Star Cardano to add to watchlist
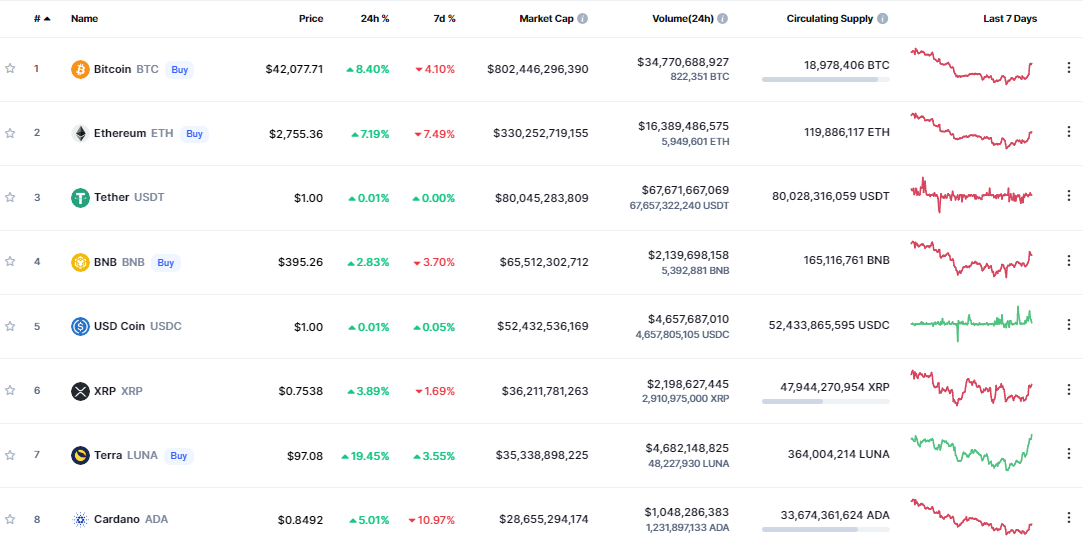This screenshot has height=541, width=1083. tap(10, 519)
